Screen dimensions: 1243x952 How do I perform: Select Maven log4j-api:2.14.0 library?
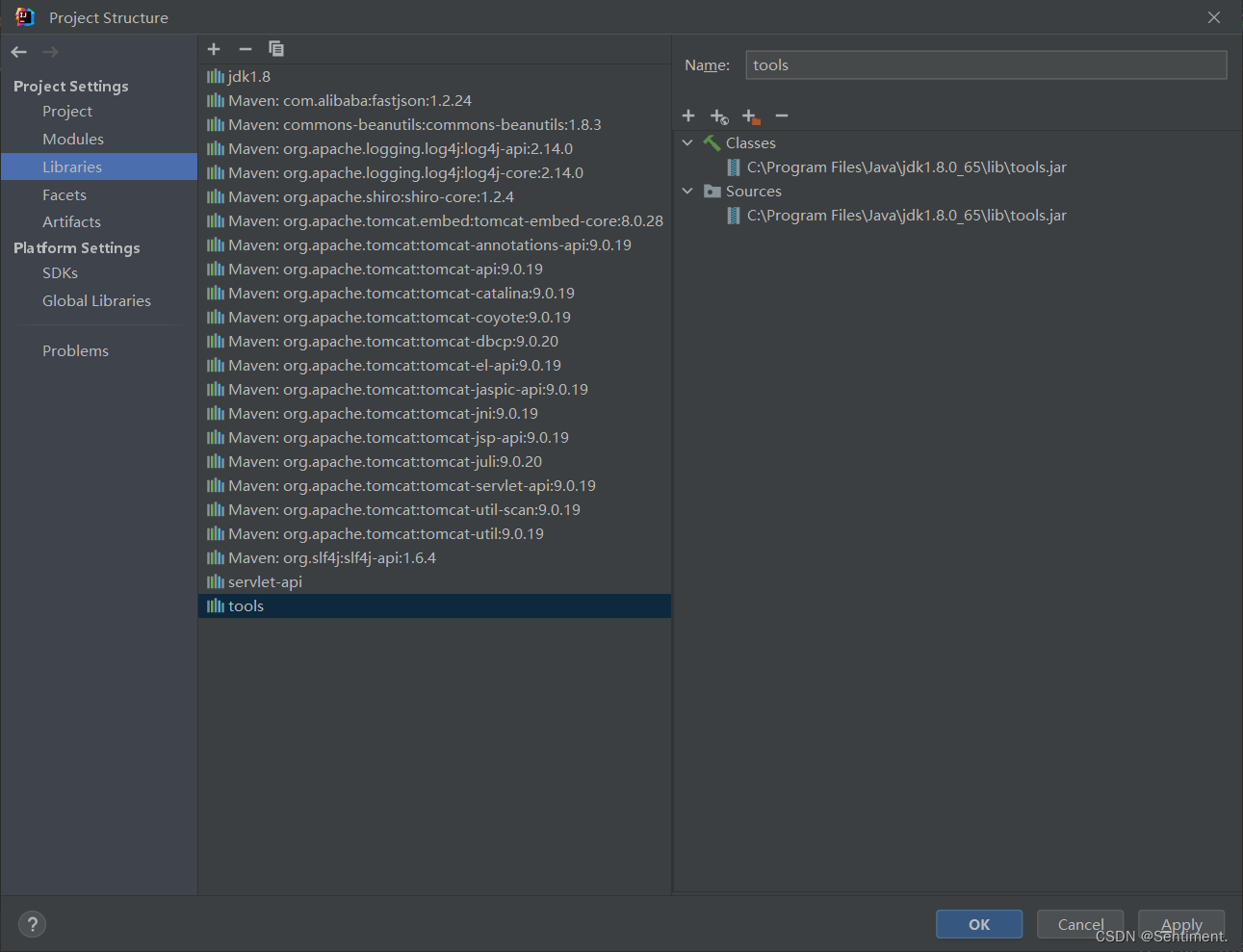434,148
